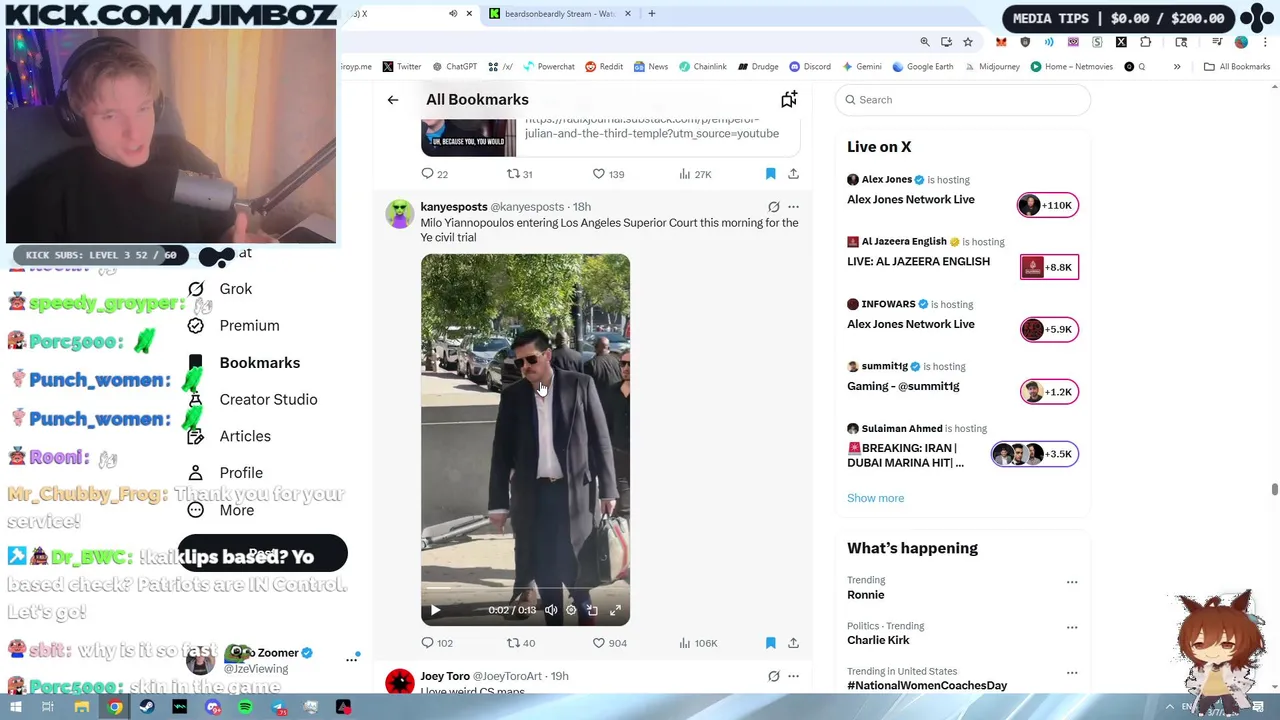Screen dimensions: 1280x720
Task: Open more options on kanyesposts post
Action: coord(793,207)
